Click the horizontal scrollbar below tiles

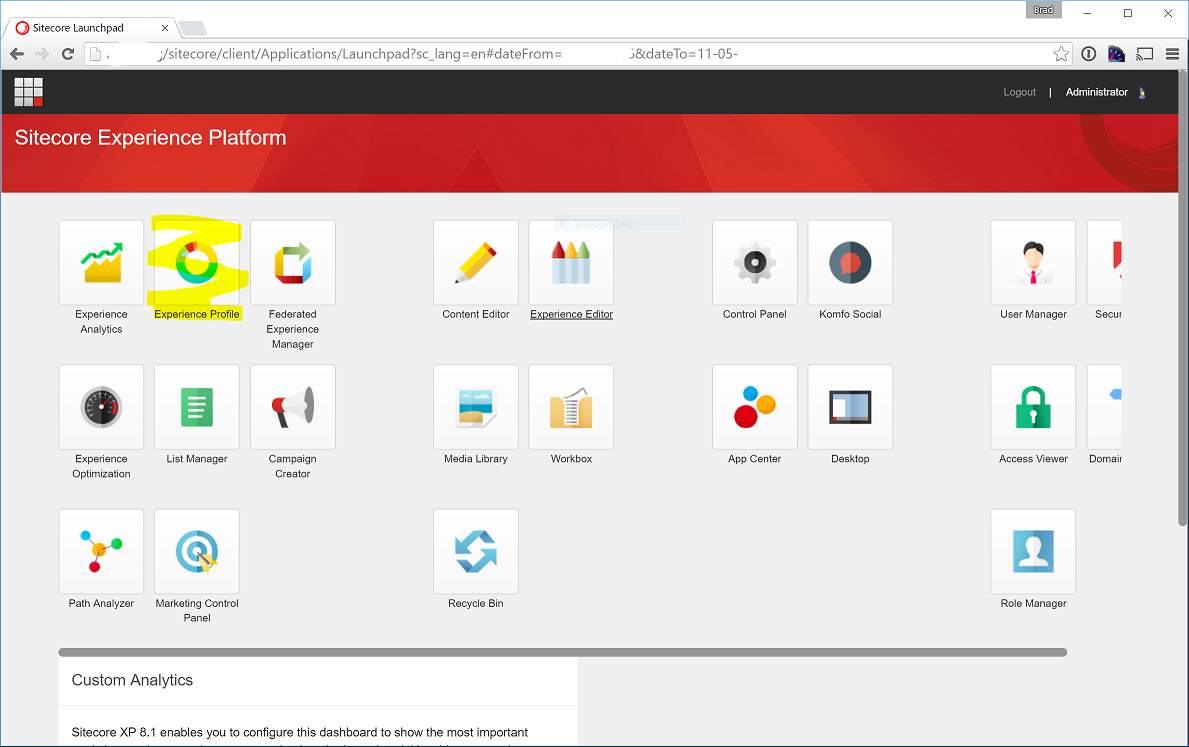(x=563, y=652)
